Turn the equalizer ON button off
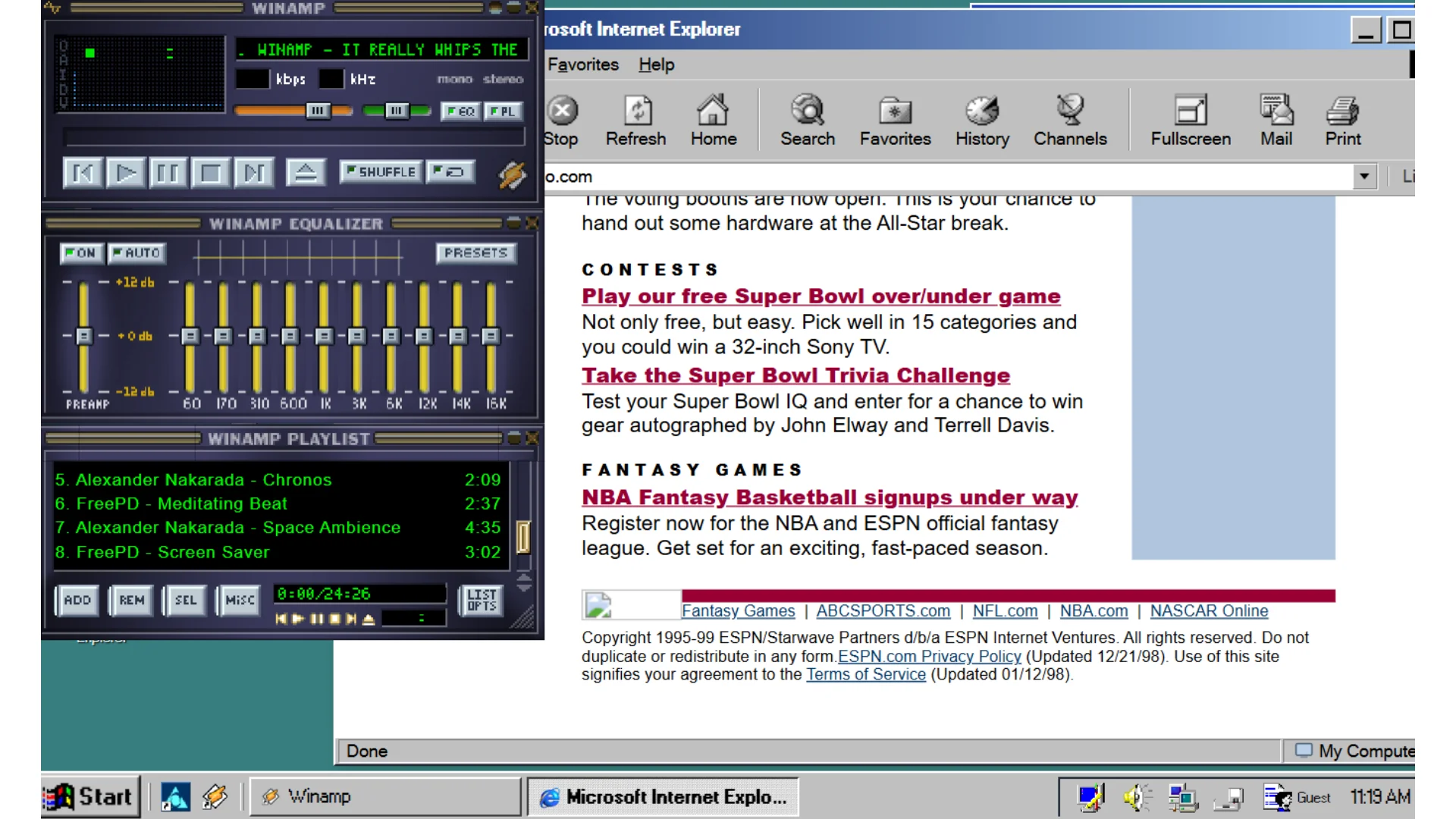Image resolution: width=1456 pixels, height=819 pixels. (x=80, y=253)
